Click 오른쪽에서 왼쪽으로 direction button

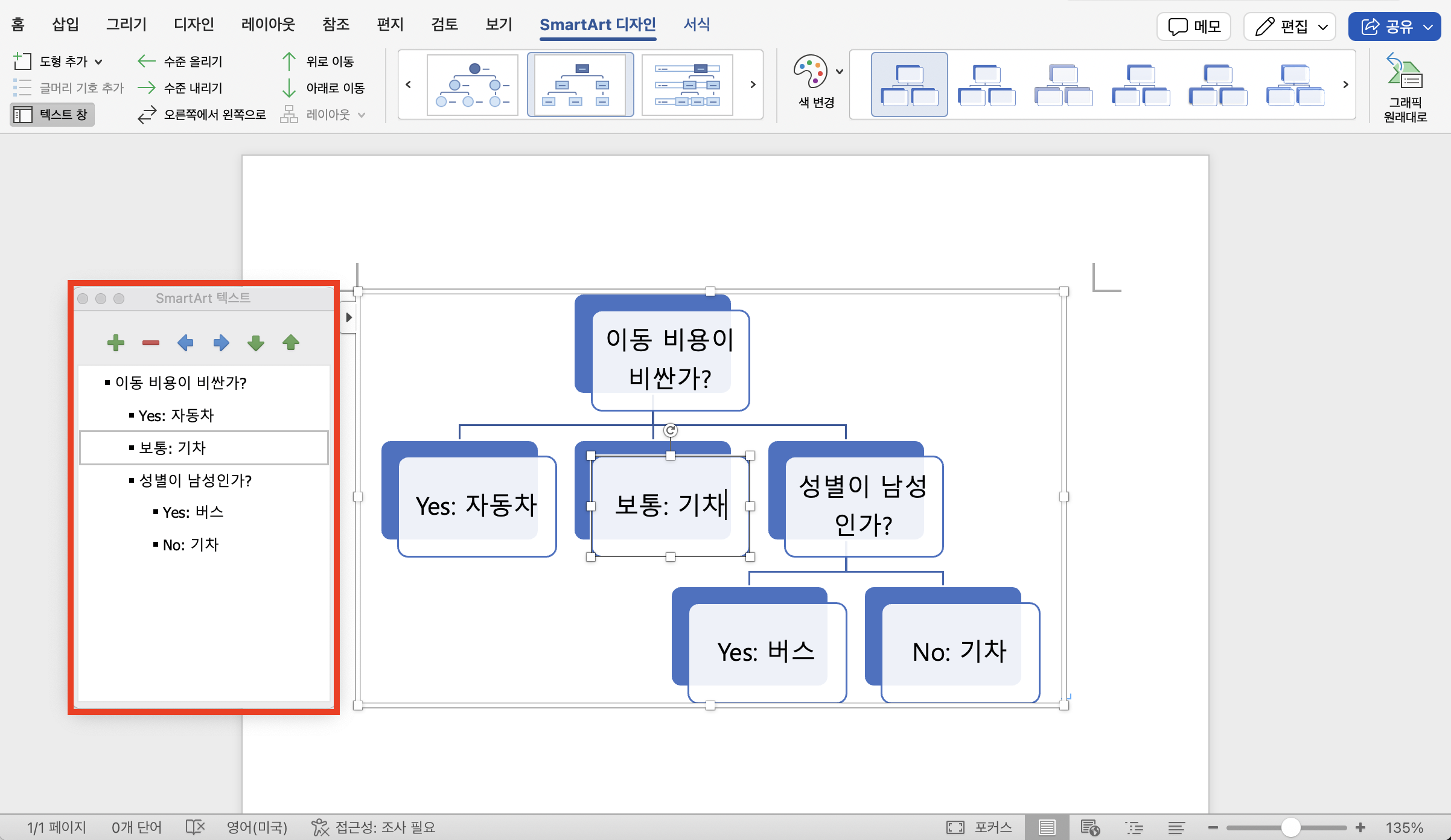click(202, 114)
